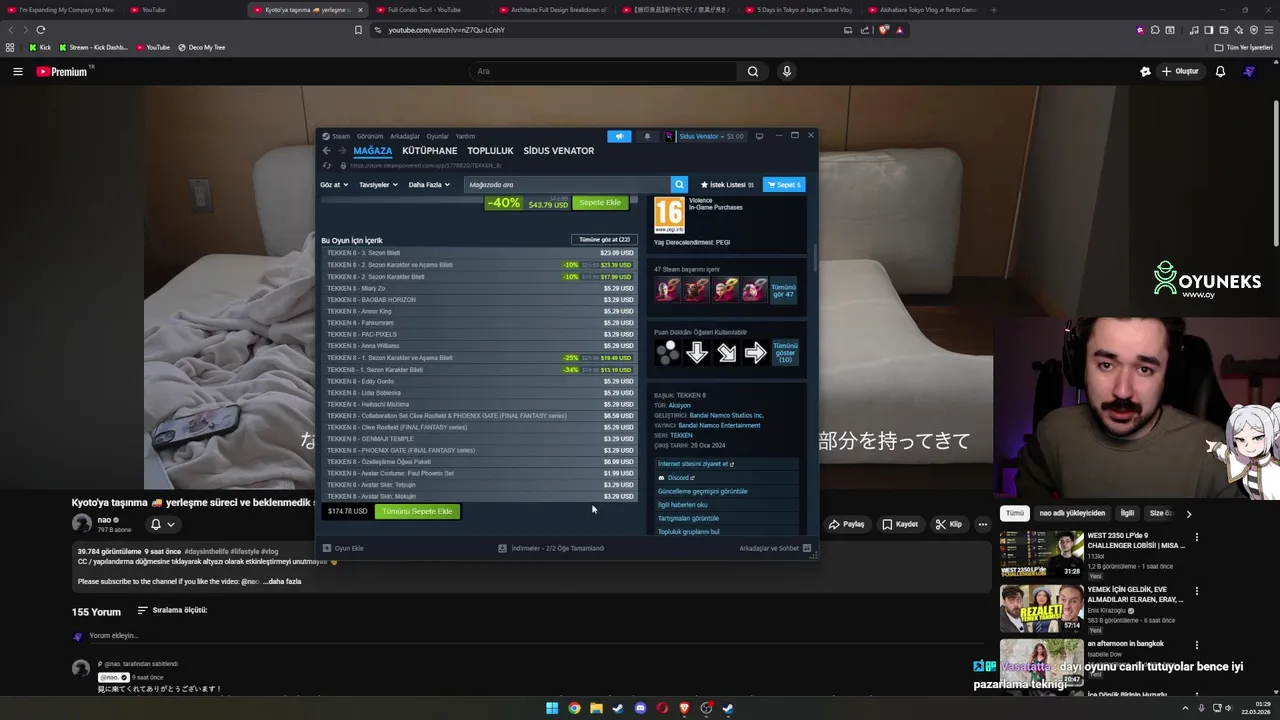
Task: Switch to TOPLULUK tab in Steam
Action: pyautogui.click(x=490, y=151)
